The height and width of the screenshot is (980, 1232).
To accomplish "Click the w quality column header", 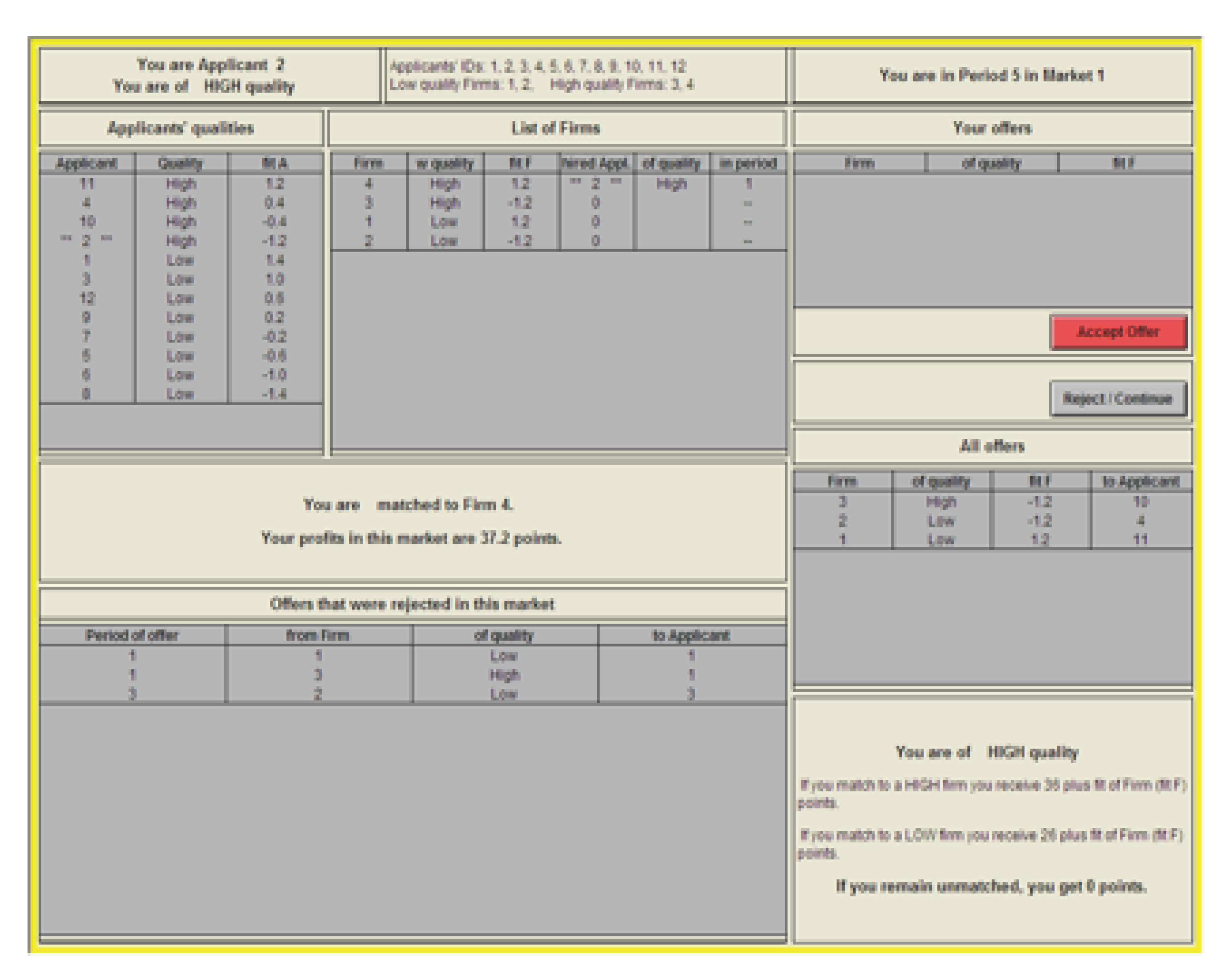I will pos(445,164).
